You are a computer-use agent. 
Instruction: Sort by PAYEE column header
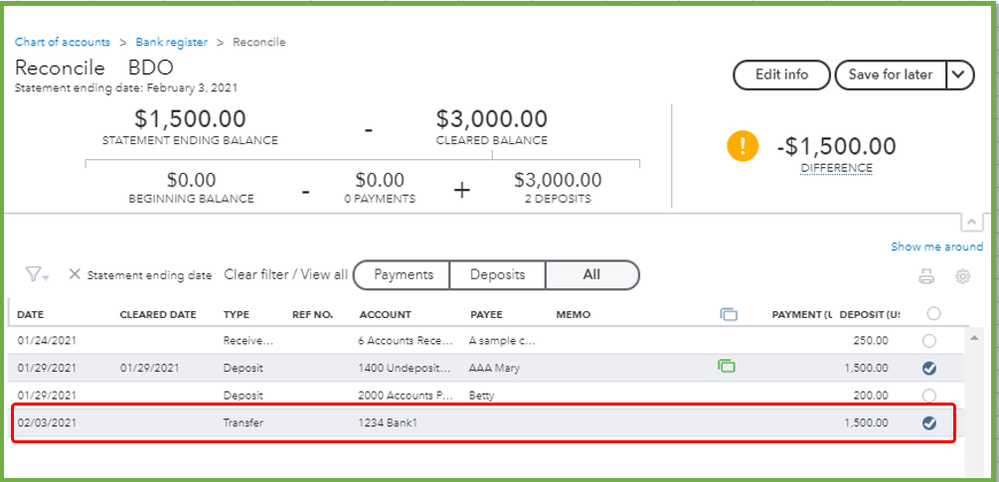(486, 315)
